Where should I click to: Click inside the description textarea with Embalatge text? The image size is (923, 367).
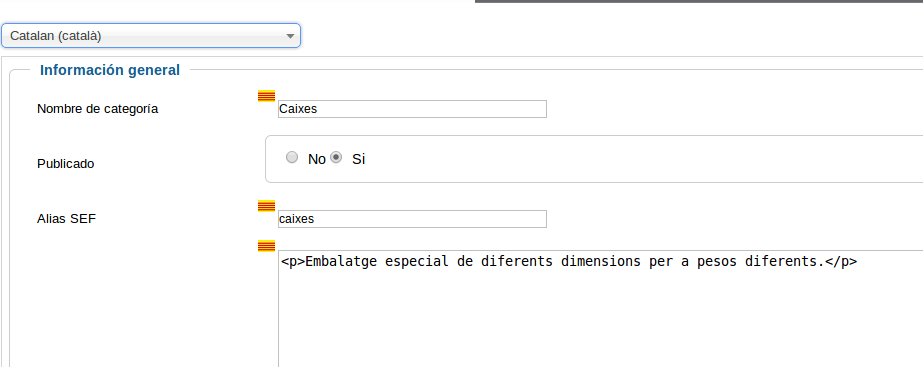[600, 309]
